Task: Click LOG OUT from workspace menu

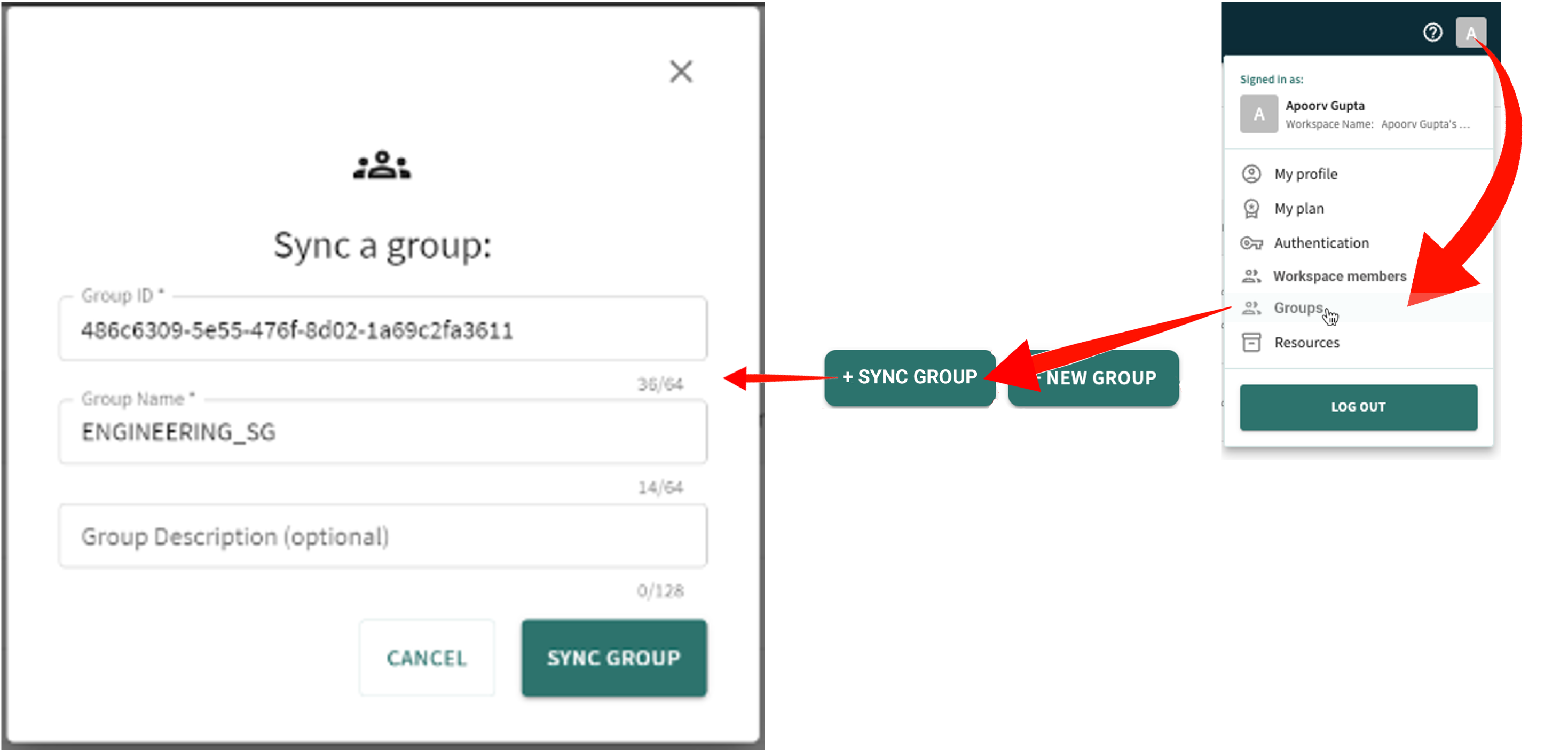Action: coord(1356,407)
